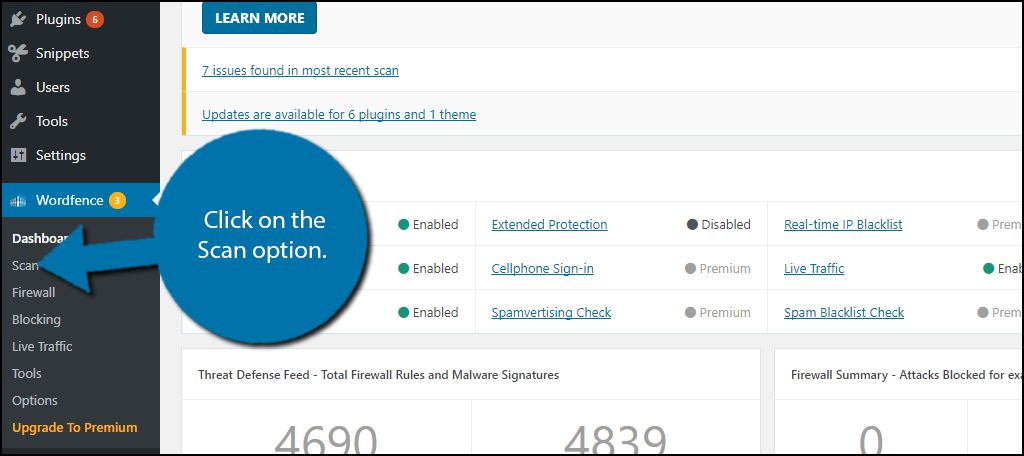Click the Tools wrench icon
Image resolution: width=1024 pixels, height=456 pixels.
(18, 121)
